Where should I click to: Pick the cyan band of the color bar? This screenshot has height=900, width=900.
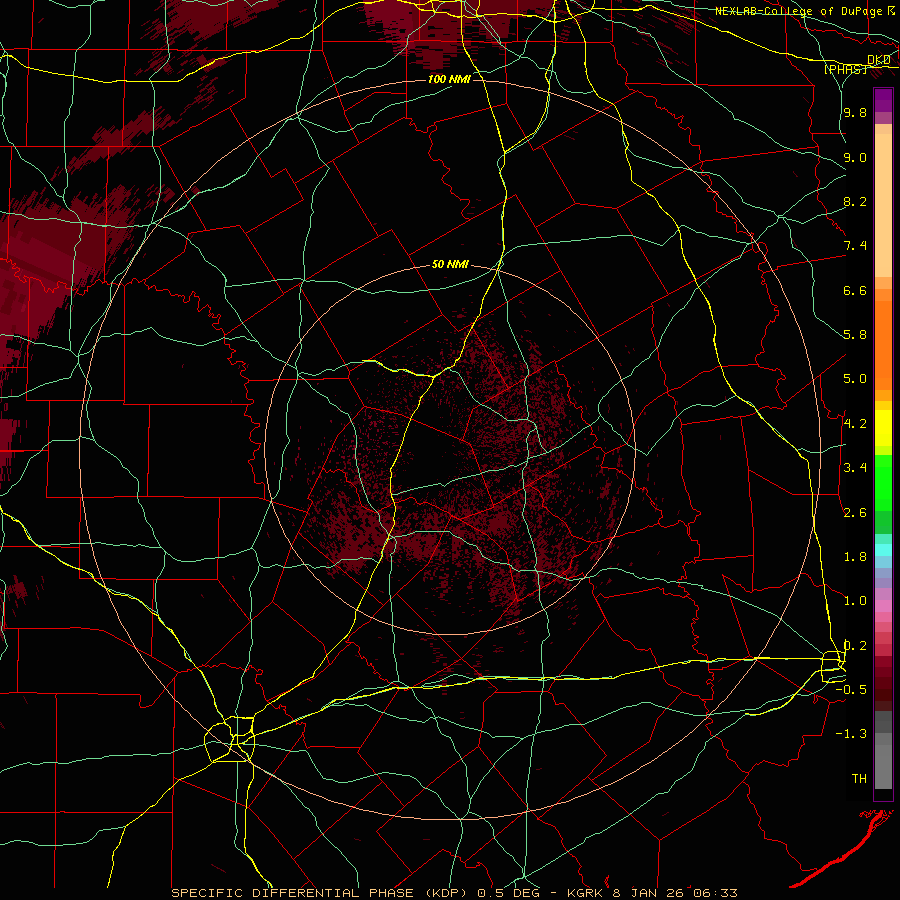[x=883, y=550]
